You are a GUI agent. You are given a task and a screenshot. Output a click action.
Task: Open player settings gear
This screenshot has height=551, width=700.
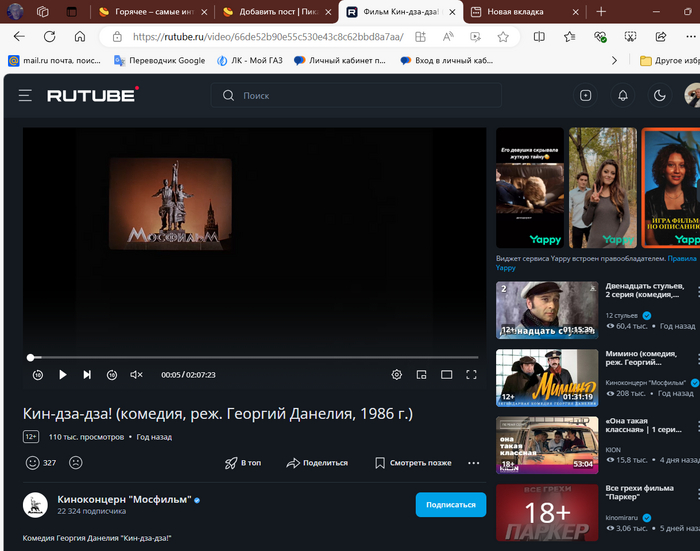397,375
